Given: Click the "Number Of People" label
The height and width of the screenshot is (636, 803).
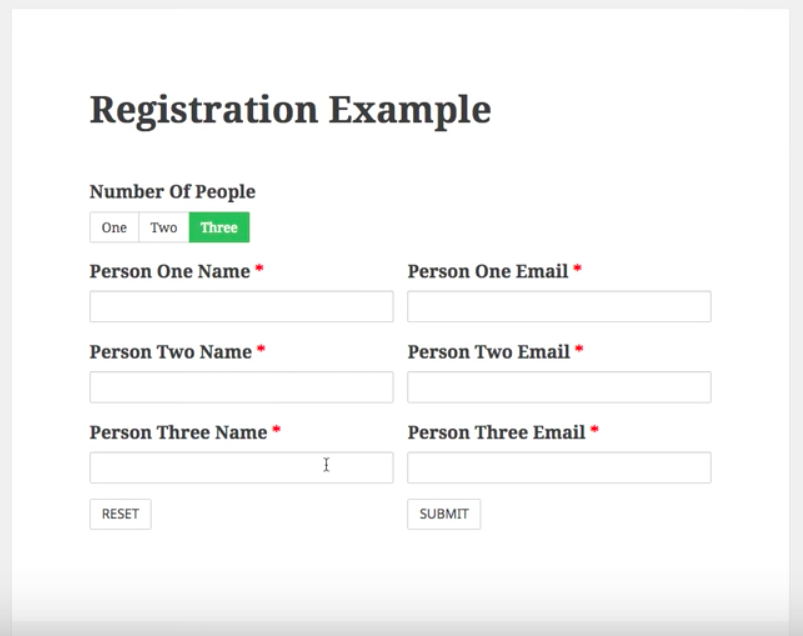Looking at the screenshot, I should click(x=172, y=192).
